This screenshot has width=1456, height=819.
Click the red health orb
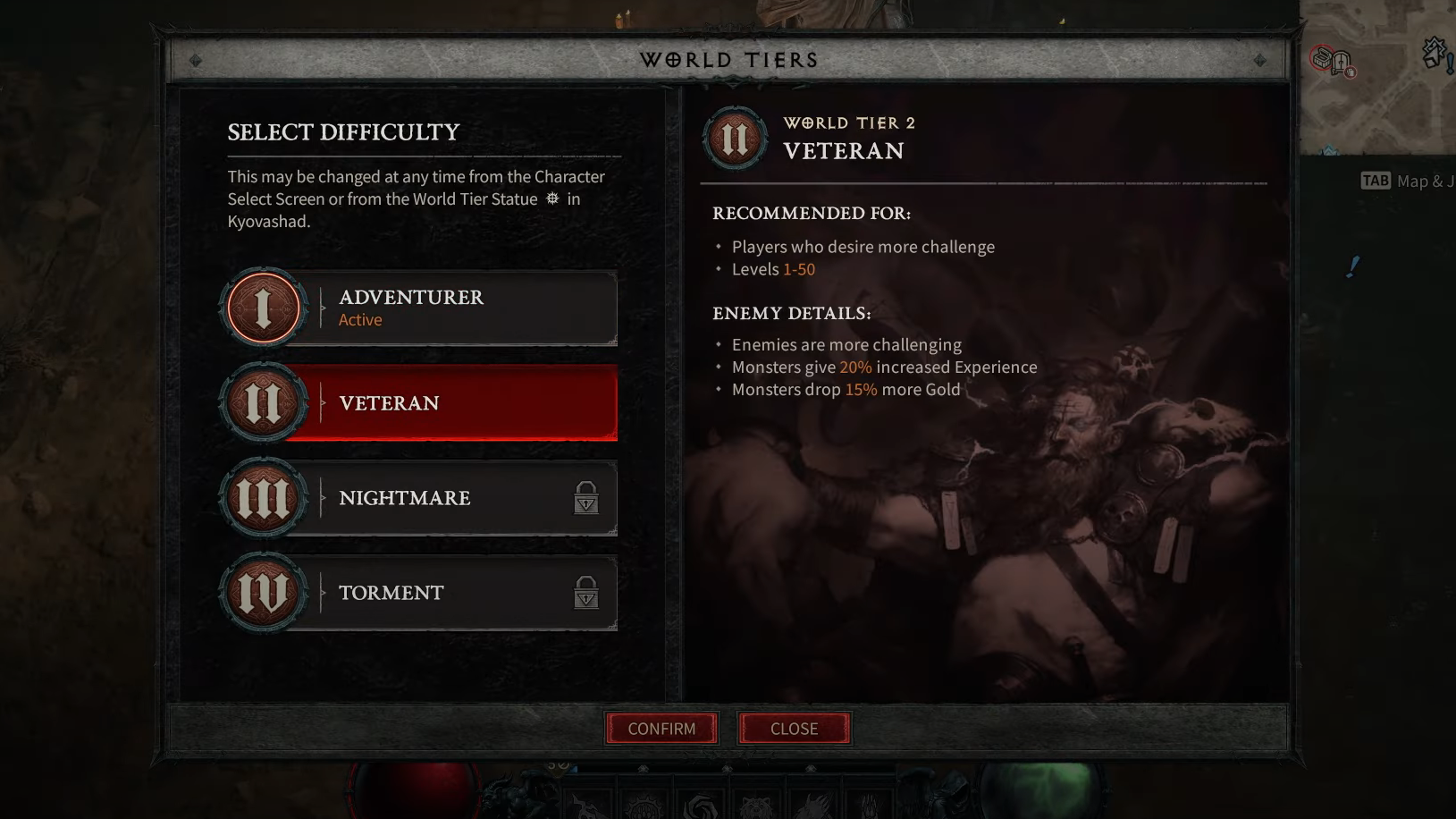click(414, 791)
